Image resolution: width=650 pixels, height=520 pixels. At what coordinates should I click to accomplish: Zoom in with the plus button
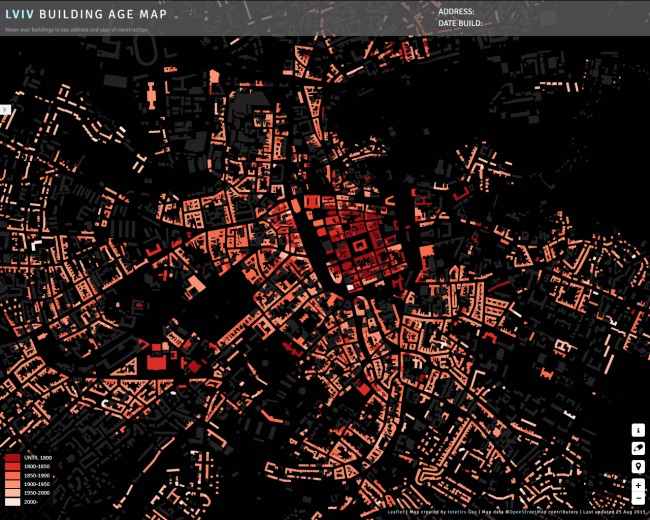pyautogui.click(x=638, y=484)
